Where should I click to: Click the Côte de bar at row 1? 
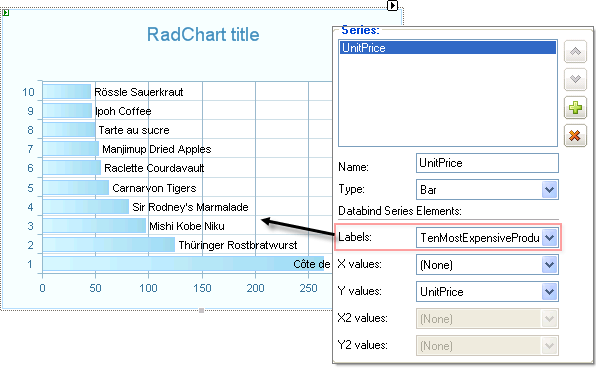[183, 264]
